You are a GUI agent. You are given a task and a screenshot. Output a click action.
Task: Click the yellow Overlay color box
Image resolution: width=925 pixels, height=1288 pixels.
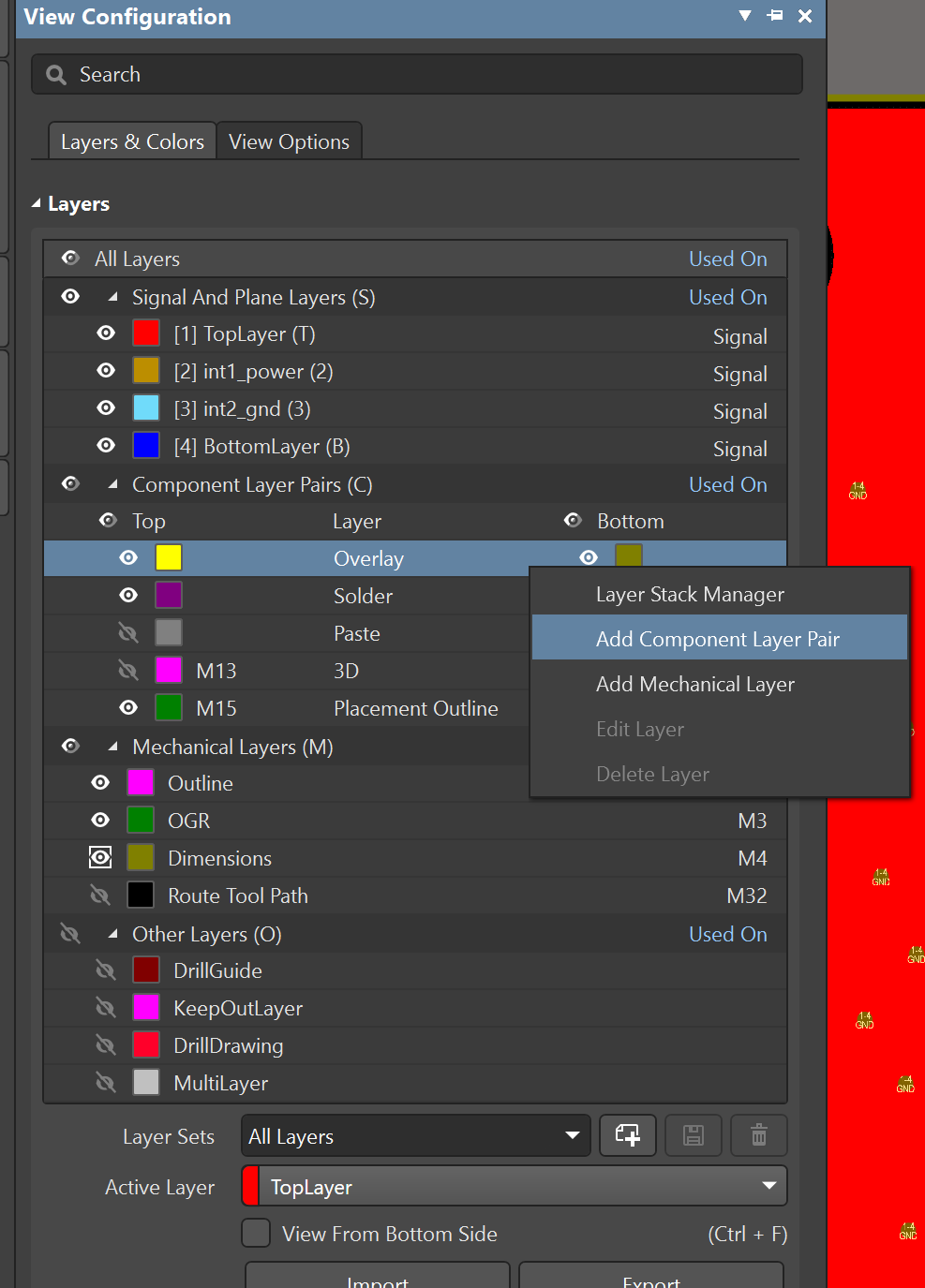pos(168,556)
